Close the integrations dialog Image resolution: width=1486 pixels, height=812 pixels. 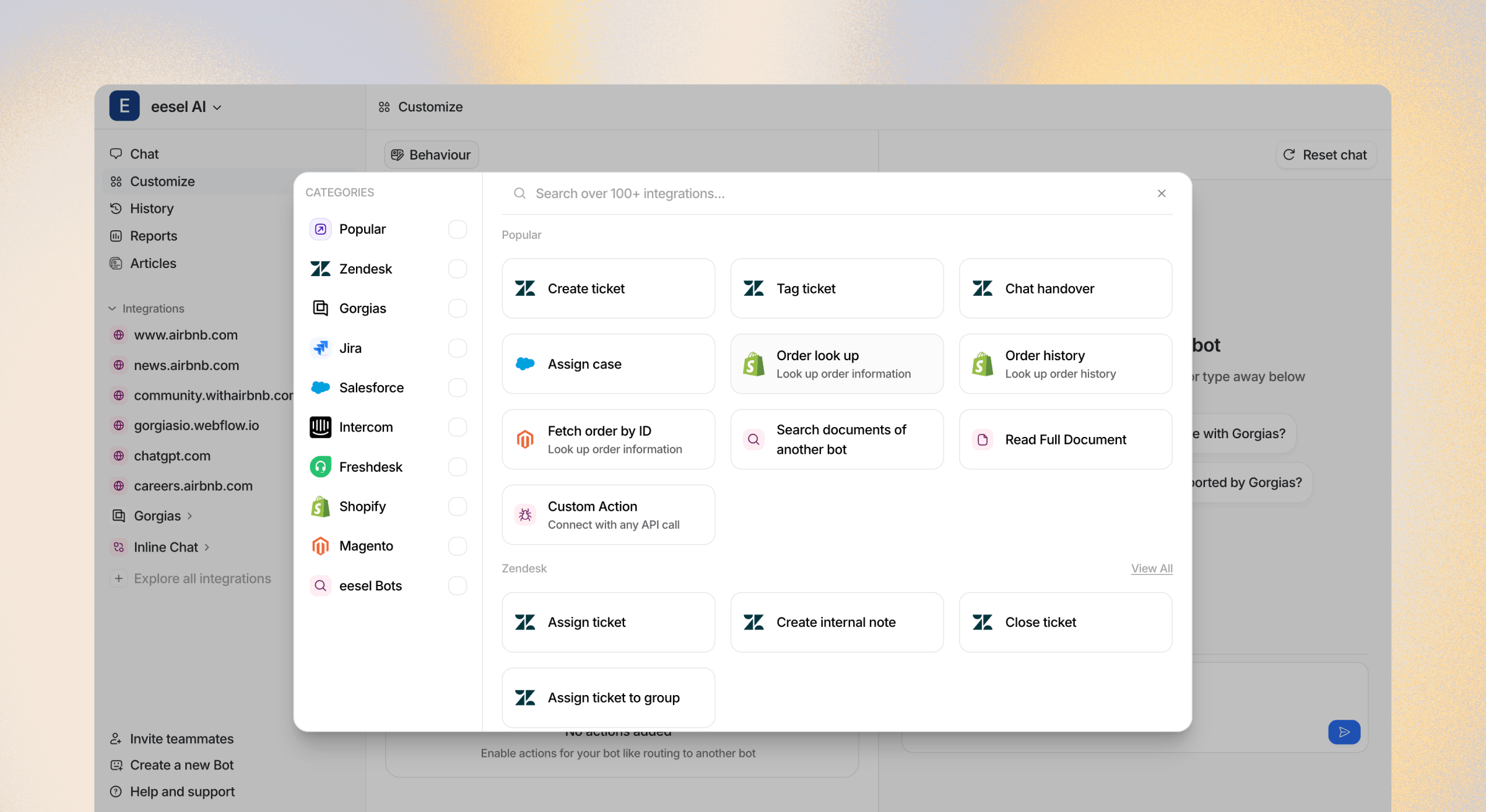point(1162,194)
